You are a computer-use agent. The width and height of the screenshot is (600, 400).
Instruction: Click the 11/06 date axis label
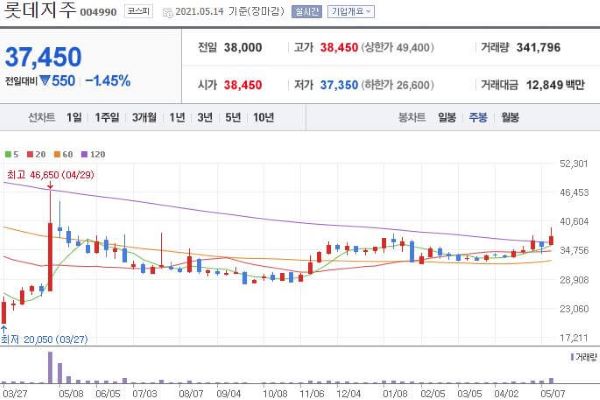[311, 393]
